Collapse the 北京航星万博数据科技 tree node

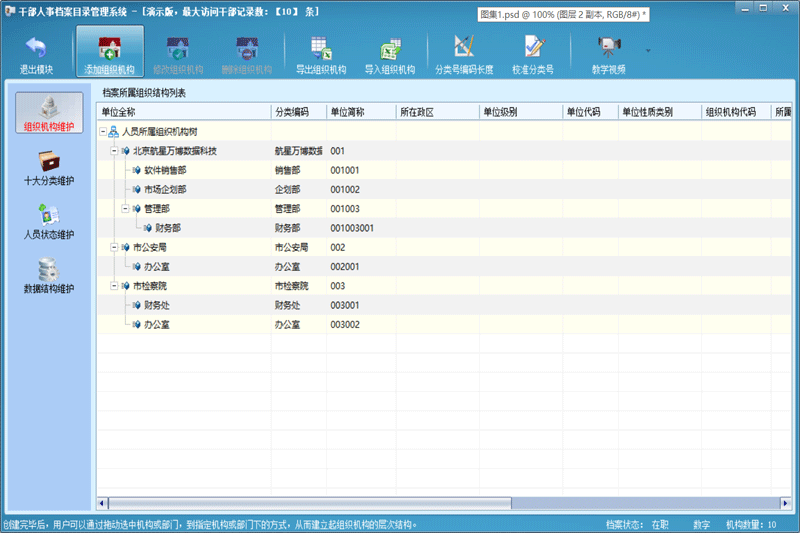pyautogui.click(x=114, y=151)
